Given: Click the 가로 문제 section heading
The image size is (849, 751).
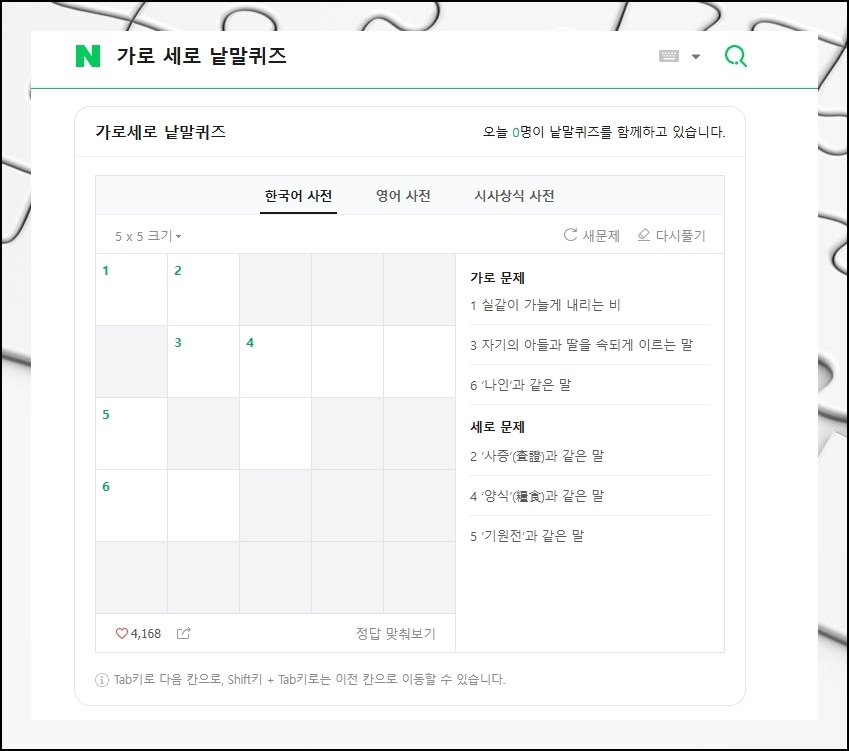Looking at the screenshot, I should [498, 278].
